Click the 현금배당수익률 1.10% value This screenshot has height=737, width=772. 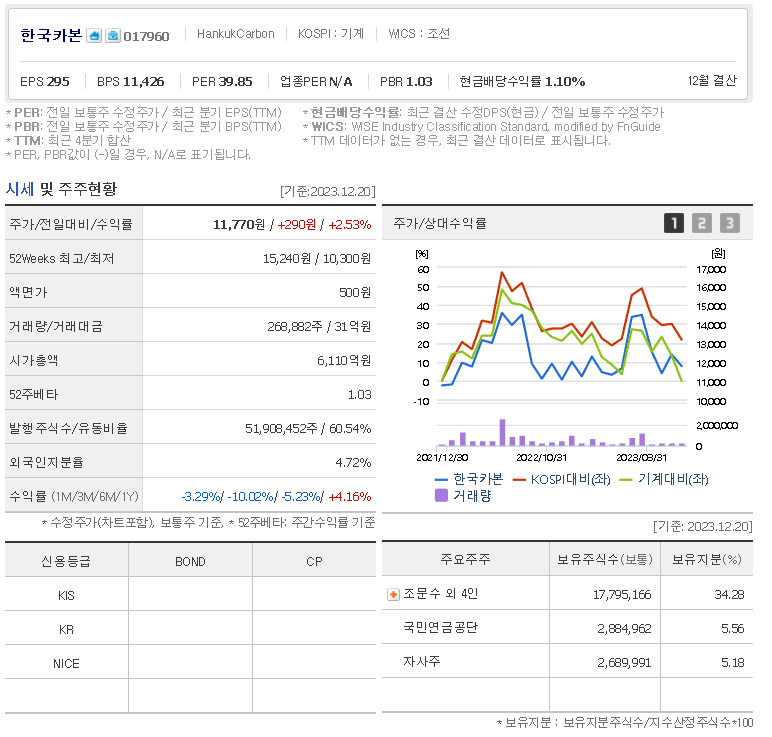(522, 82)
